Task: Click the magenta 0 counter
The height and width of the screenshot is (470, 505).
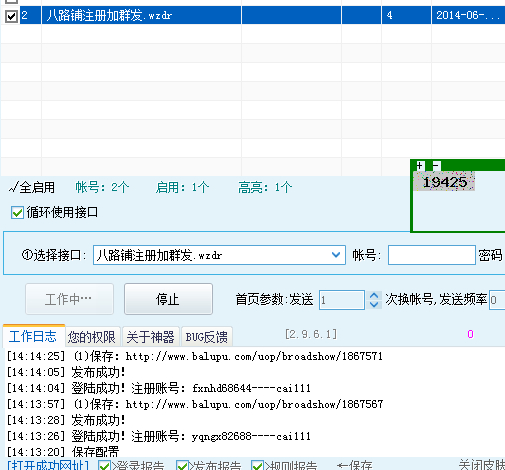Action: pyautogui.click(x=470, y=334)
